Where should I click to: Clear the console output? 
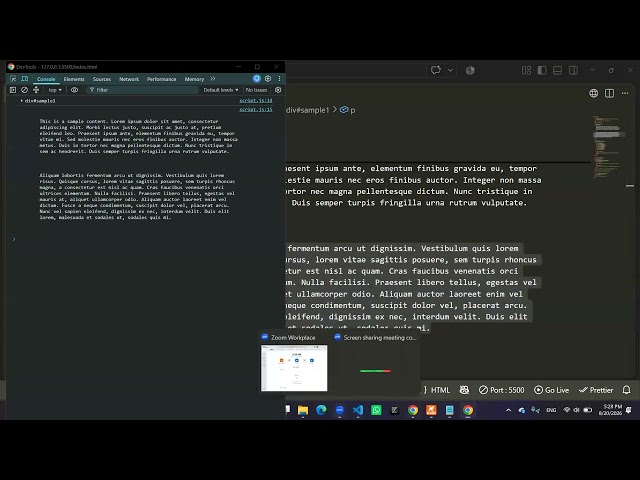(x=24, y=90)
